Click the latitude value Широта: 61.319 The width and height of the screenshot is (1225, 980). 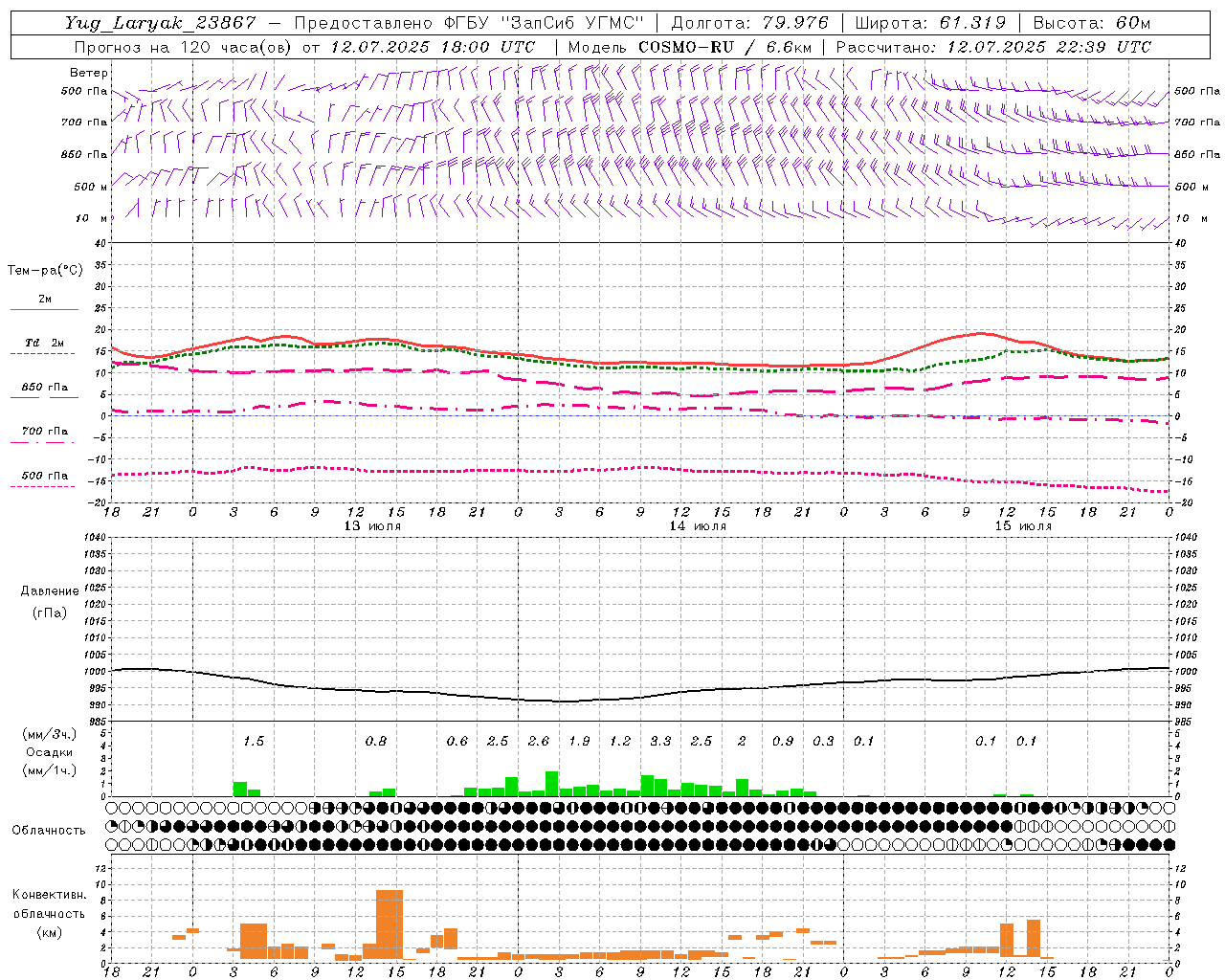pyautogui.click(x=930, y=23)
